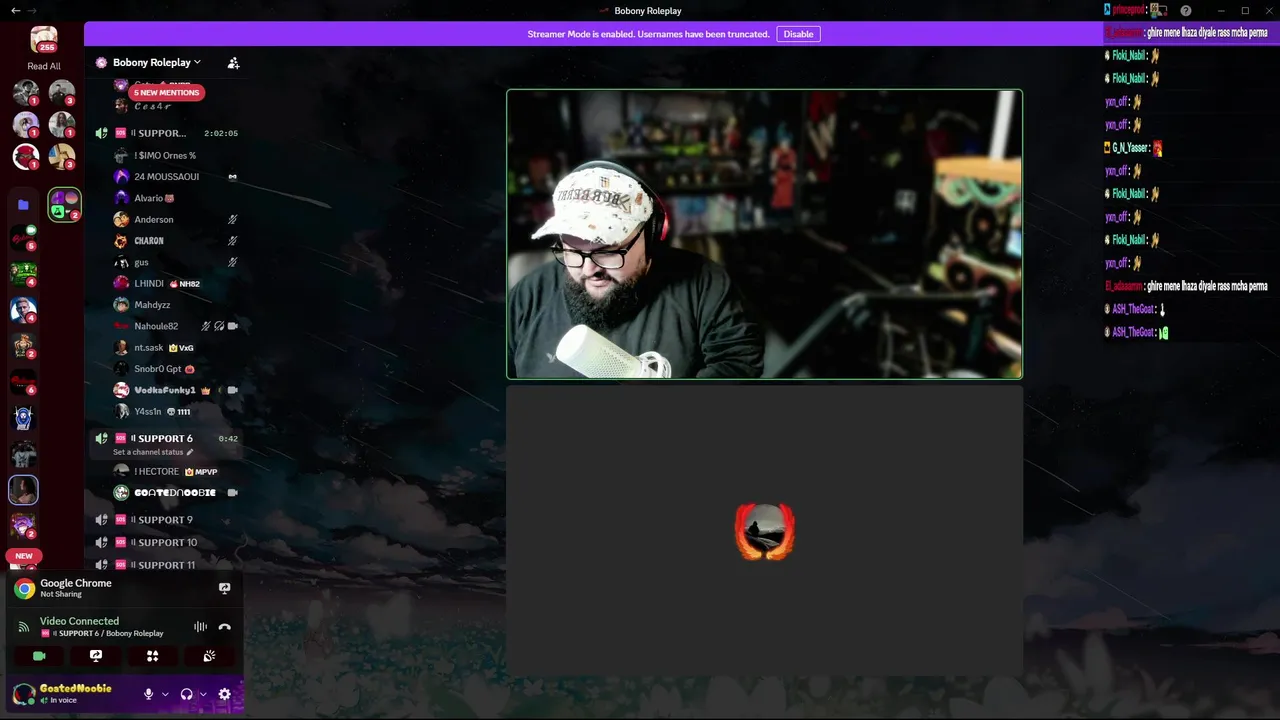The width and height of the screenshot is (1280, 720).
Task: Click the camera icon beside GOATEDNOOBIE
Action: pyautogui.click(x=232, y=493)
